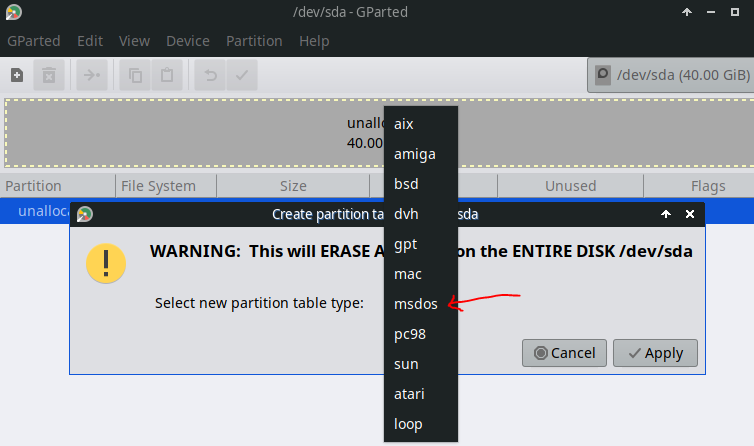754x446 pixels.
Task: Click the dialog's up-arrow title button
Action: (666, 214)
